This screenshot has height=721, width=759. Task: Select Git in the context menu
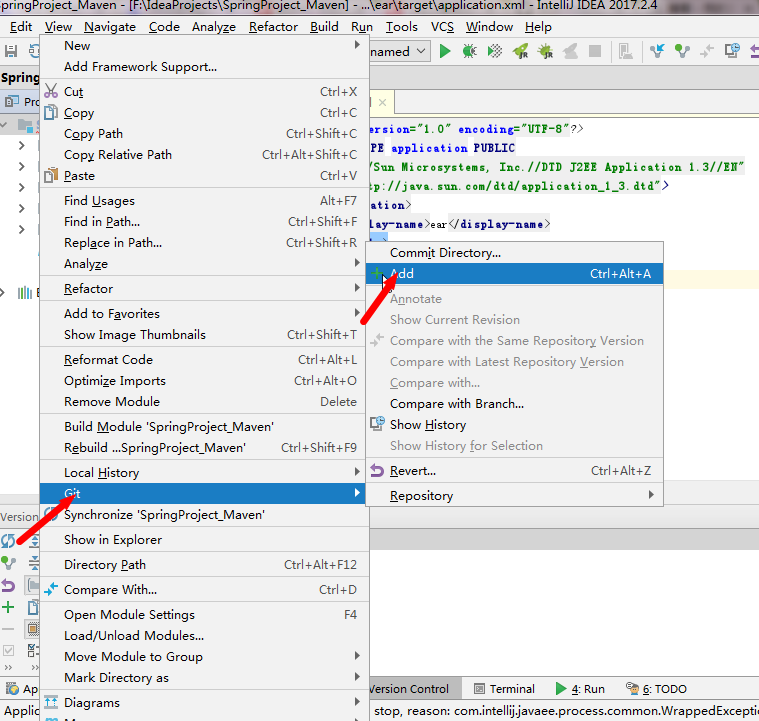click(x=202, y=493)
